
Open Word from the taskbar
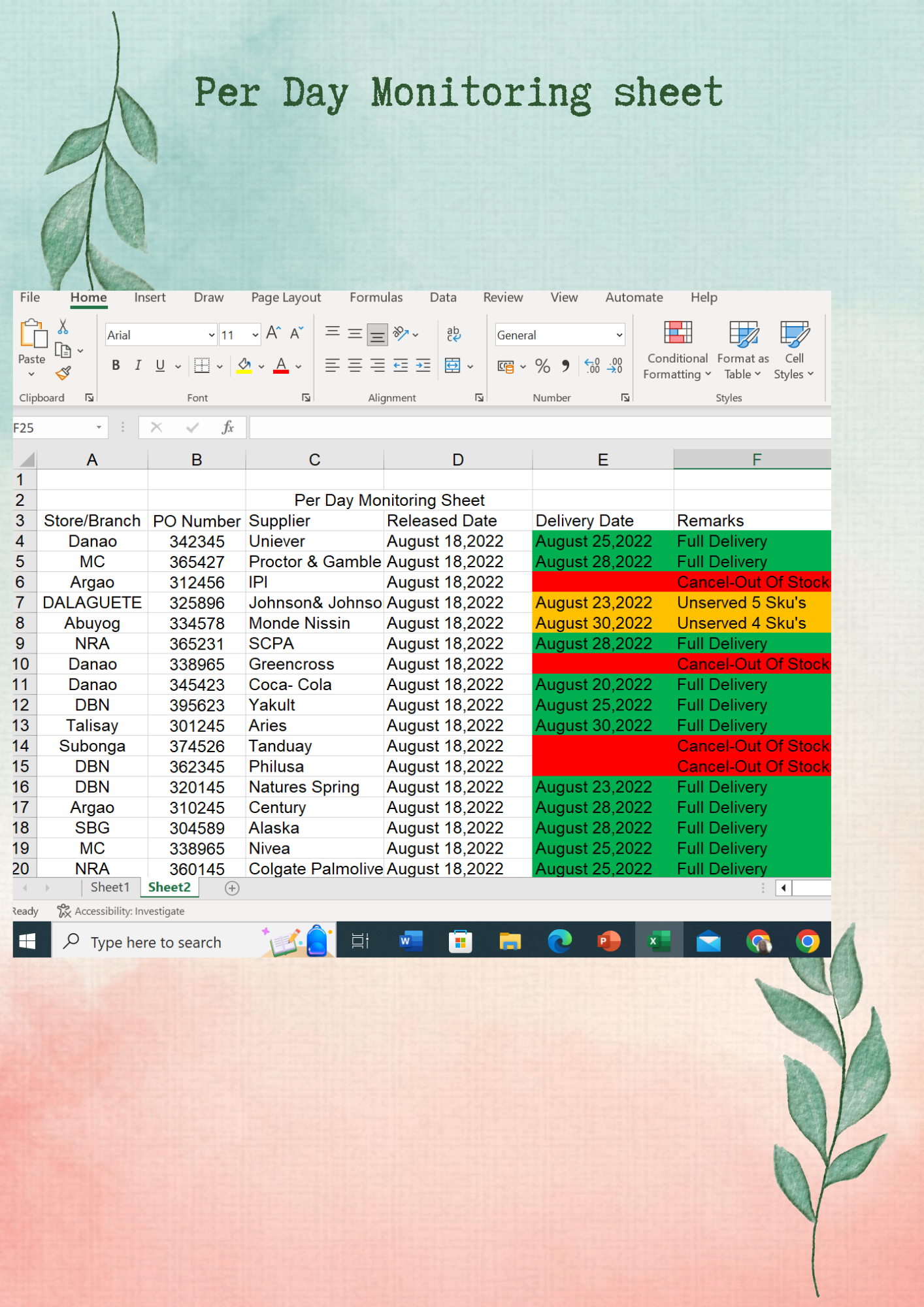coord(411,942)
